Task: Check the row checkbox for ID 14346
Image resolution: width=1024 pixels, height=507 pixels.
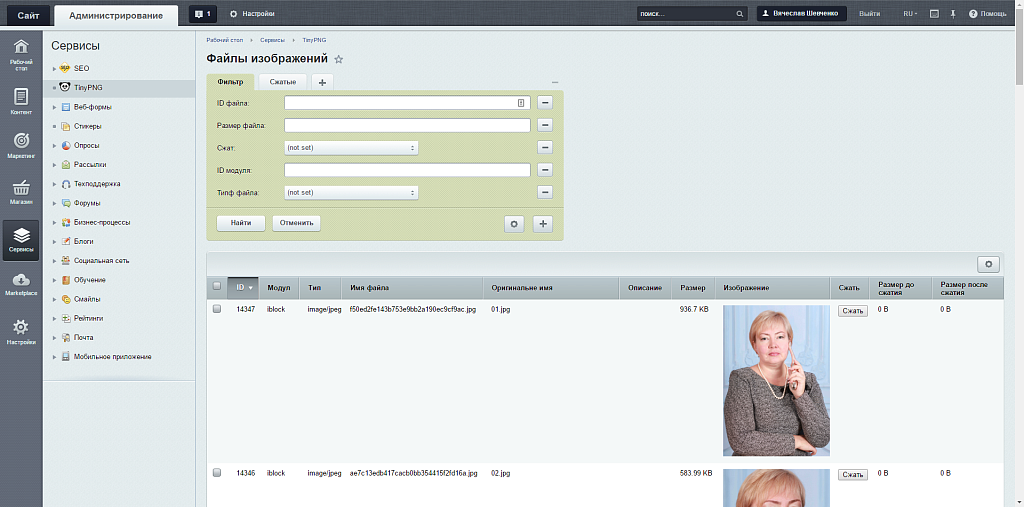Action: click(x=217, y=472)
